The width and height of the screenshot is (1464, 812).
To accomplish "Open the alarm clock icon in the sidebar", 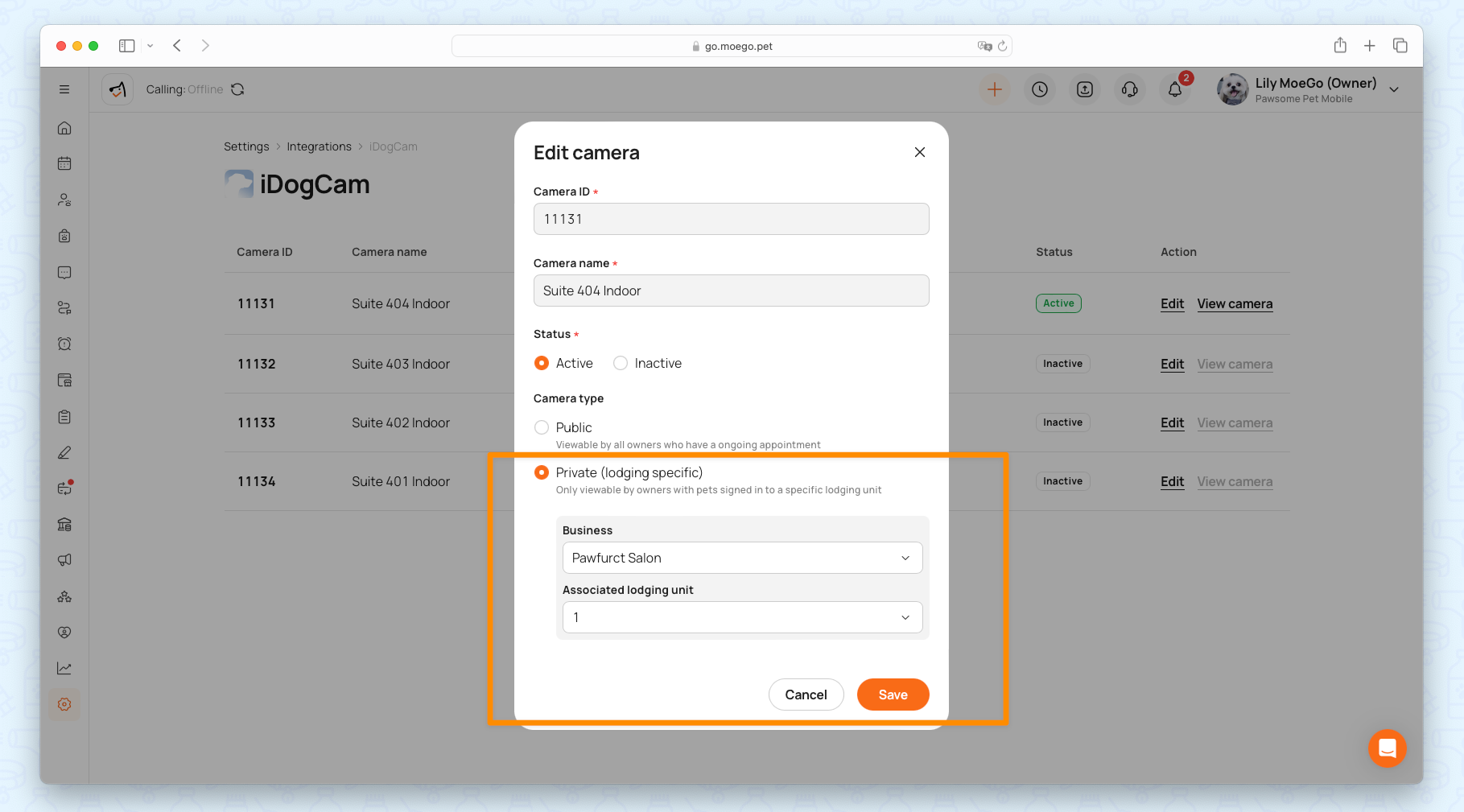I will coord(64,344).
